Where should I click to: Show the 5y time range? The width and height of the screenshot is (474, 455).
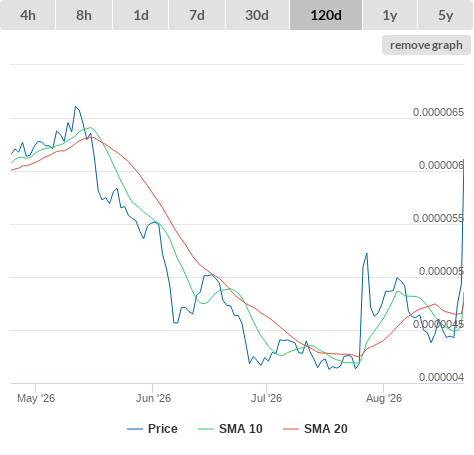click(446, 15)
